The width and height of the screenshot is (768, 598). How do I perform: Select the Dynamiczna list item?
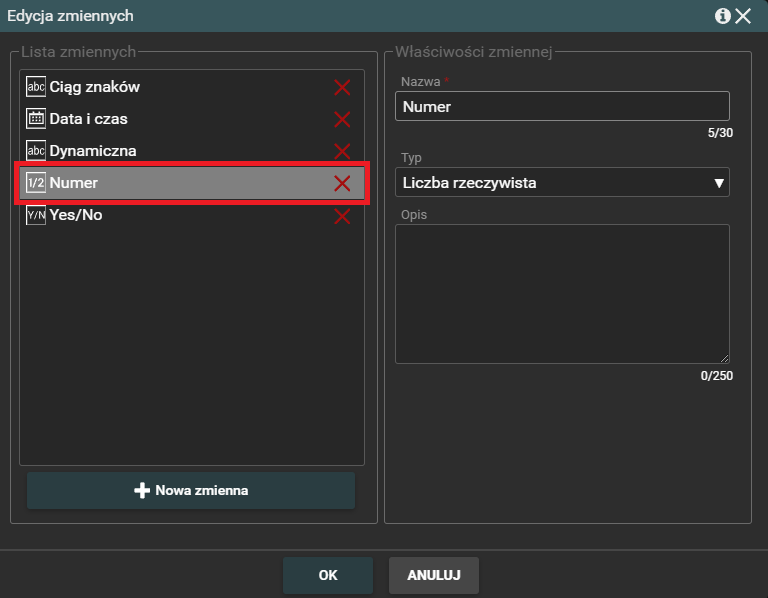93,151
